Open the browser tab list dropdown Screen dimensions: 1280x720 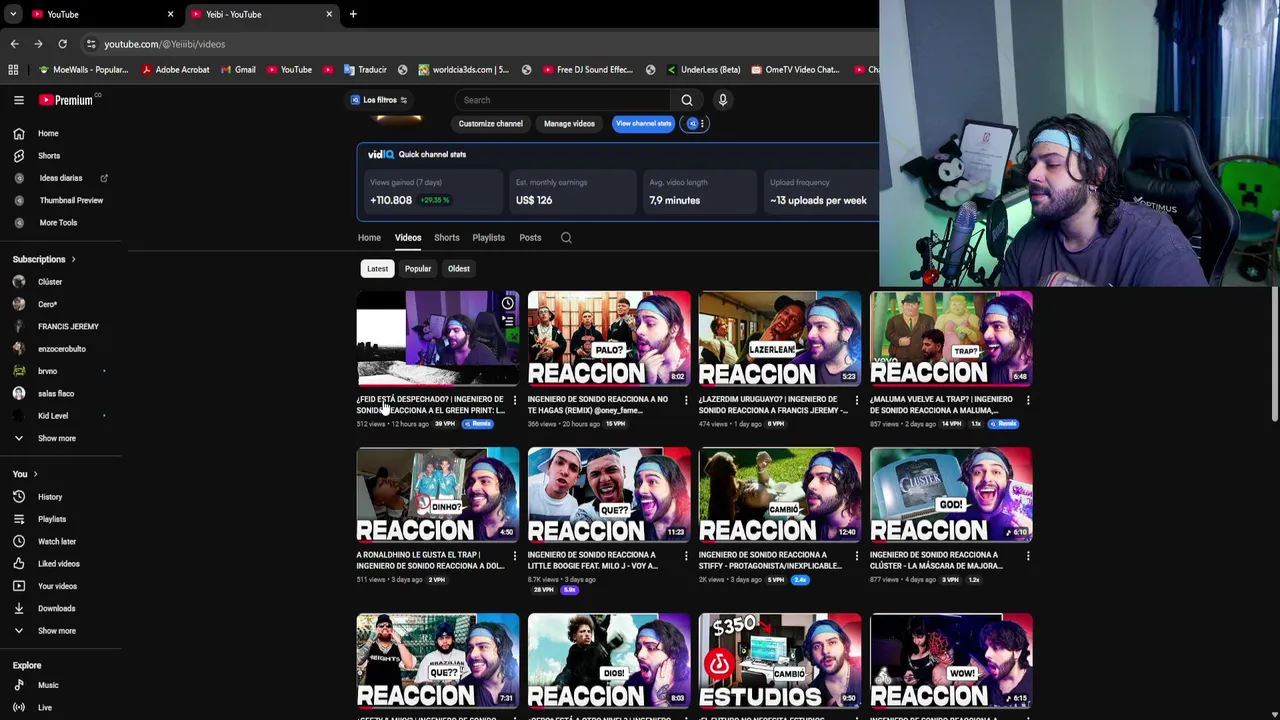pyautogui.click(x=12, y=14)
